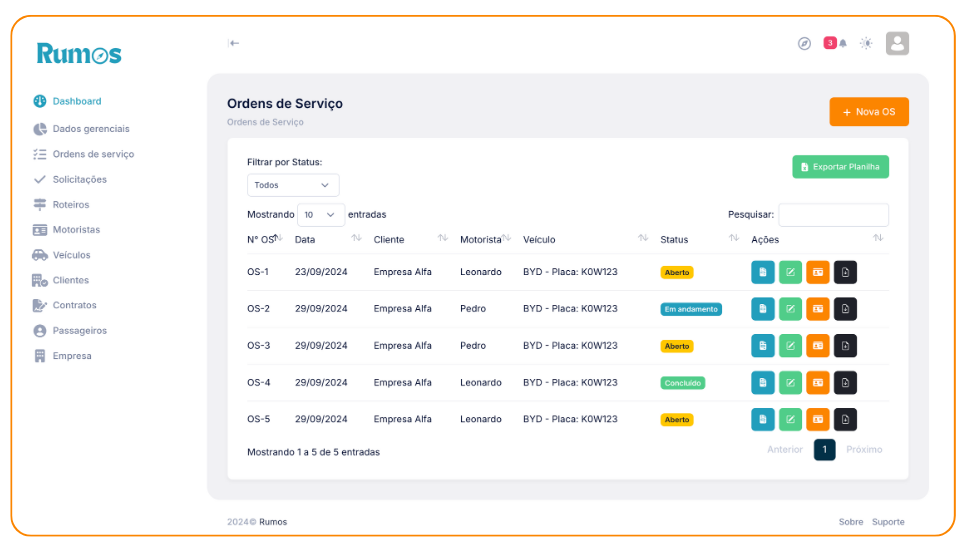The height and width of the screenshot is (554, 975).
Task: Click the green edit icon for OS-2
Action: (x=790, y=309)
